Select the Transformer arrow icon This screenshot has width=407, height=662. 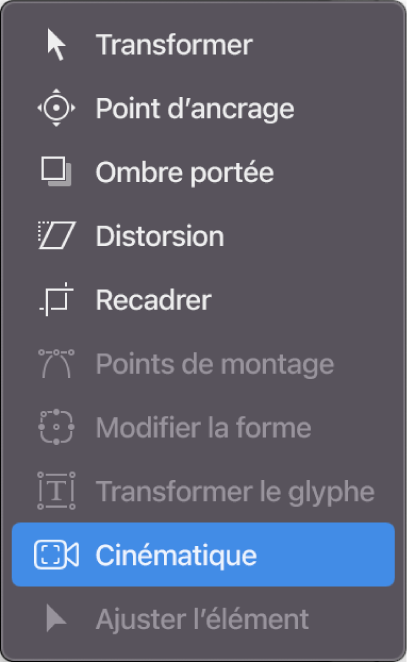56,45
